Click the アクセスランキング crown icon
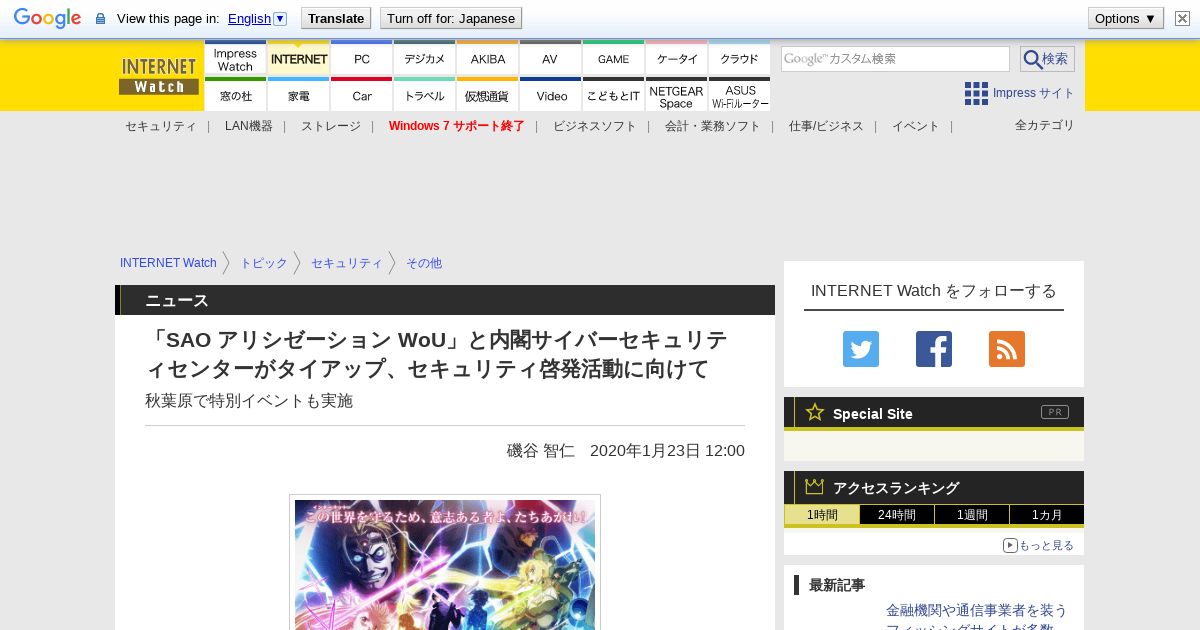The height and width of the screenshot is (630, 1200). 815,486
